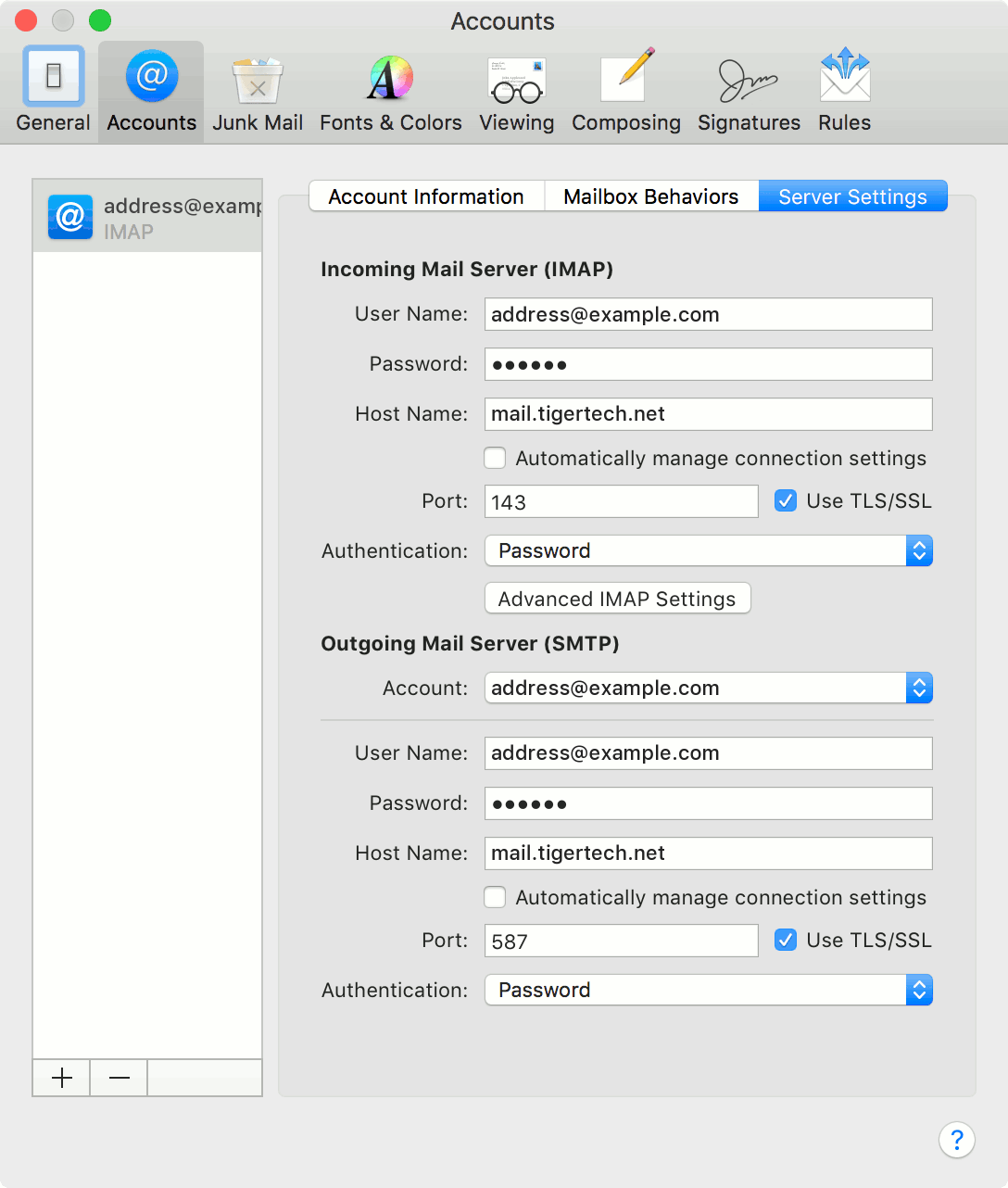
Task: Open the incoming Authentication dropdown
Action: point(708,550)
